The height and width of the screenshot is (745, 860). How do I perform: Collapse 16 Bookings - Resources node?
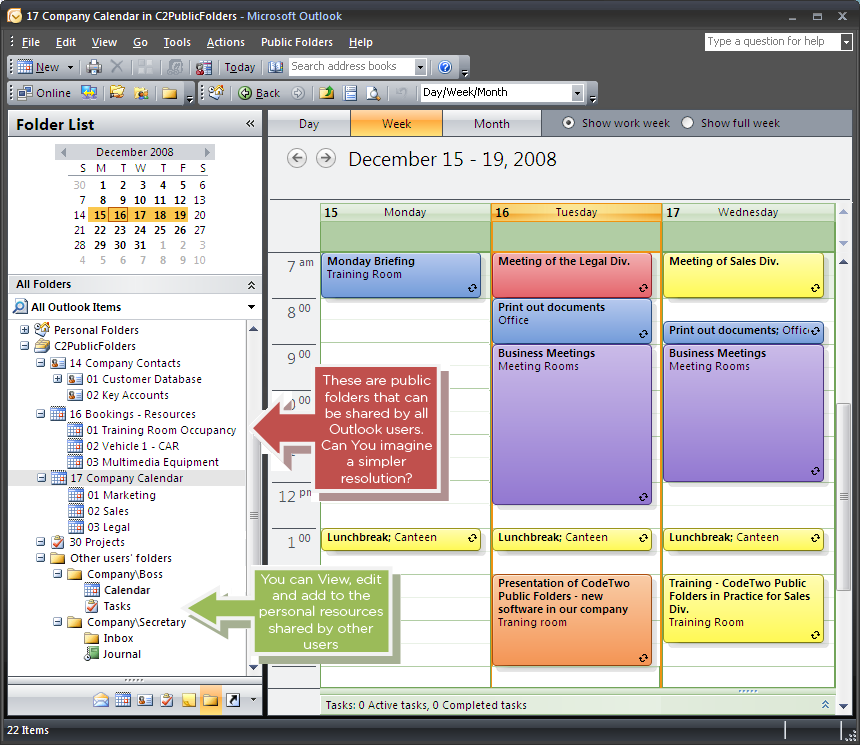(41, 414)
